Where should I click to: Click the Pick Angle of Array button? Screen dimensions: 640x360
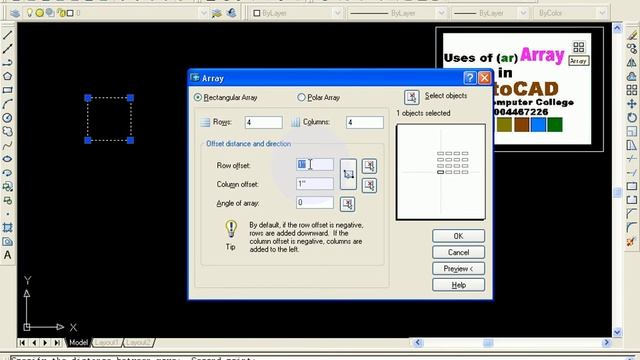[347, 204]
